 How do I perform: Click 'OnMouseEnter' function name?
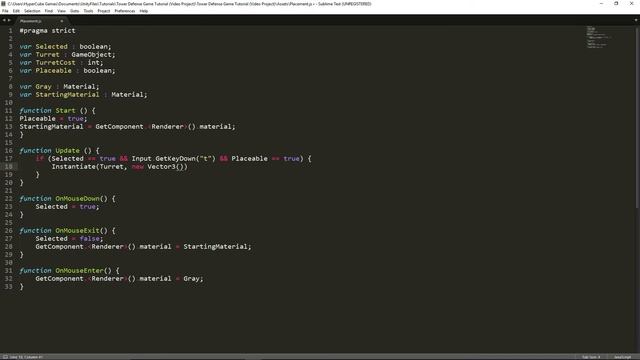(80, 271)
